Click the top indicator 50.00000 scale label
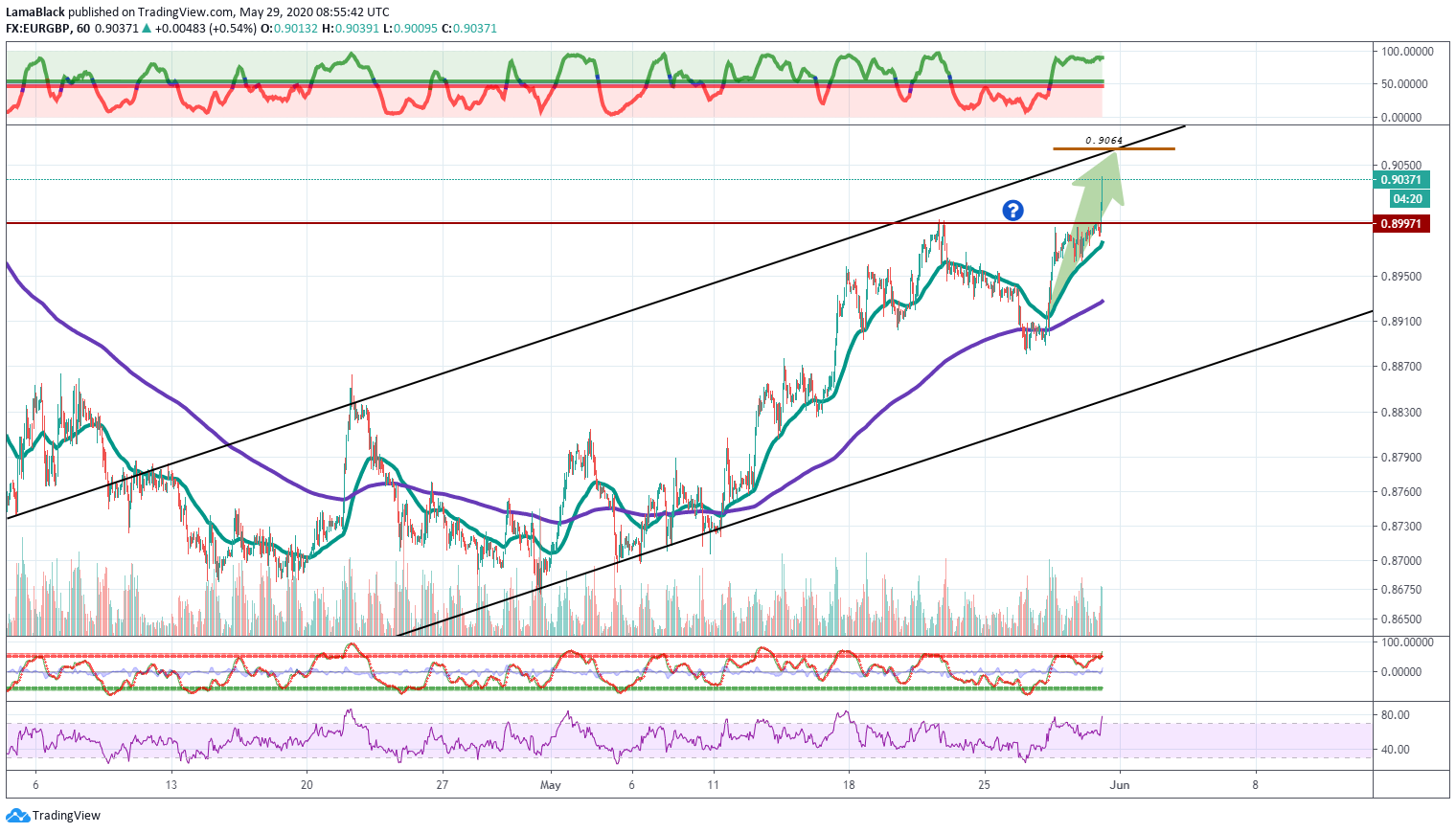This screenshot has height=833, width=1456. pos(1403,84)
